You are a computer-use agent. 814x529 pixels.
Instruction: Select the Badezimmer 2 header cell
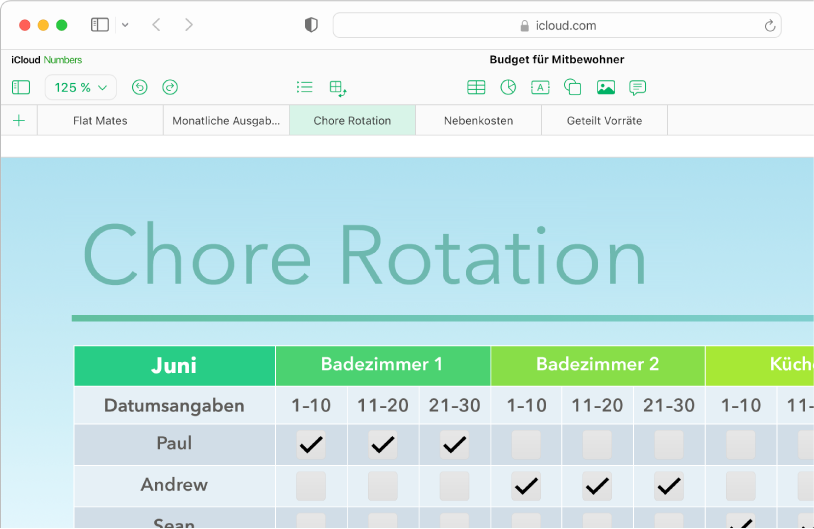[x=598, y=365]
